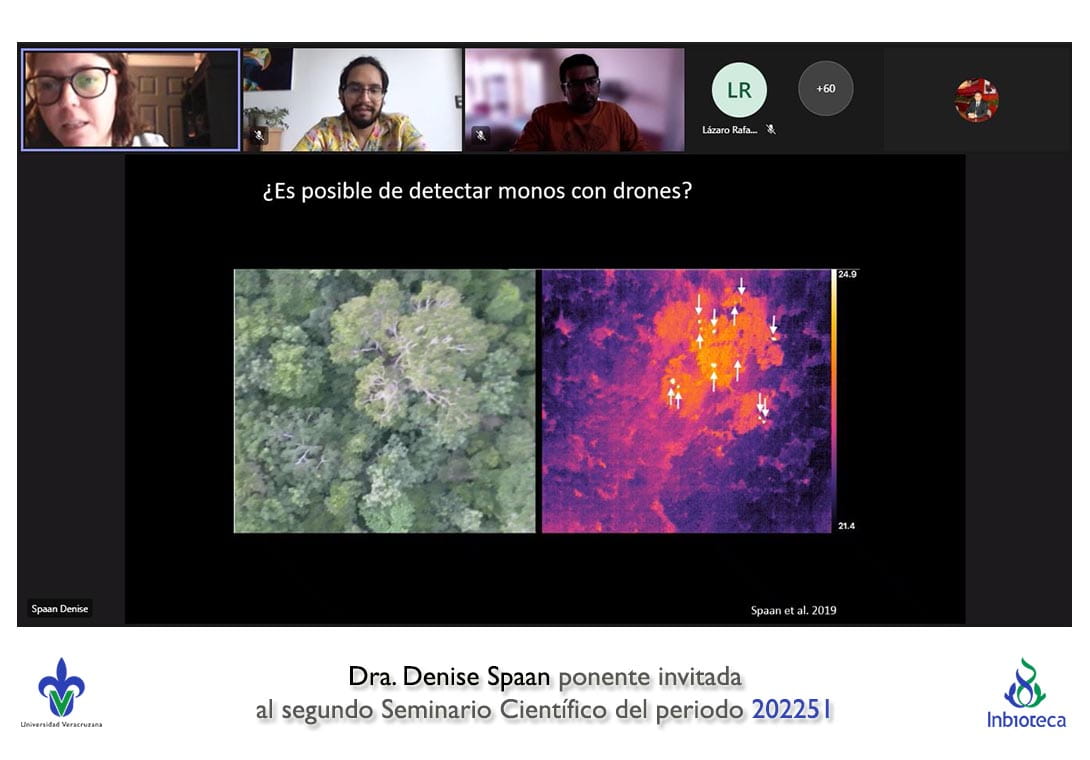The height and width of the screenshot is (760, 1090).
Task: Click the slide title about detecting monkeys with drones
Action: click(477, 191)
